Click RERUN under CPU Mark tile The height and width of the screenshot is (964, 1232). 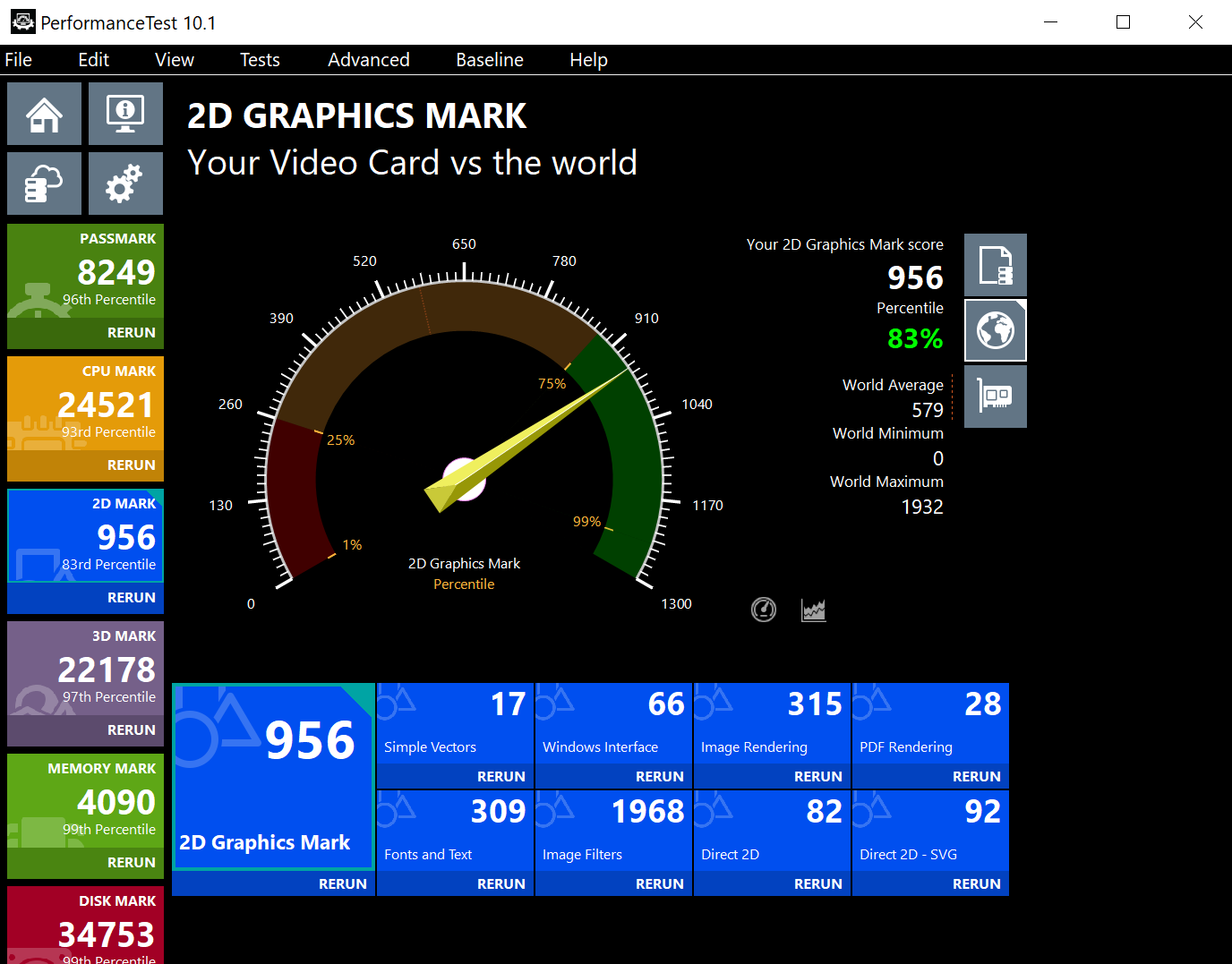click(x=131, y=465)
